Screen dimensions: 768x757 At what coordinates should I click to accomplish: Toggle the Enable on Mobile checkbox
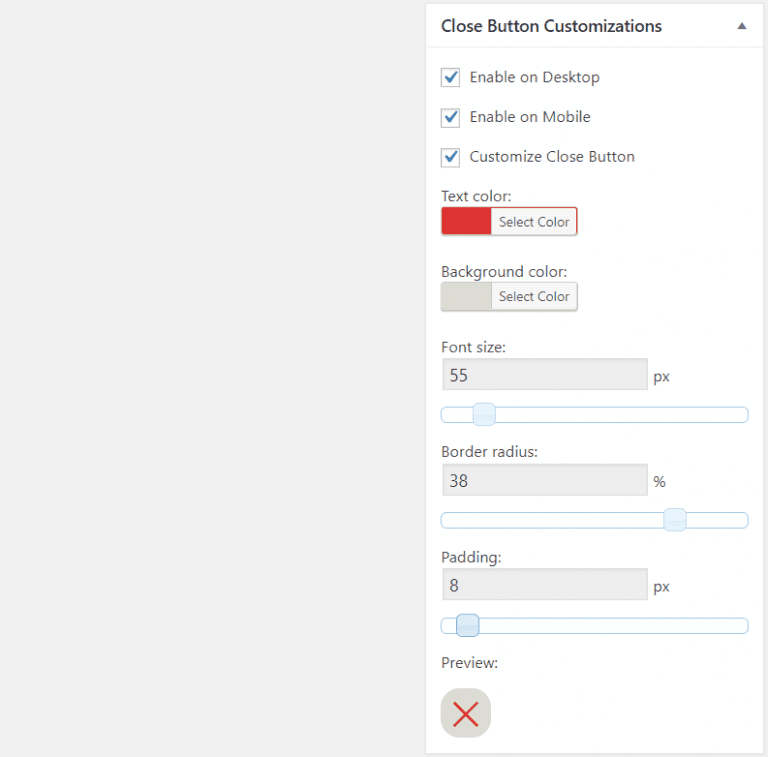point(451,117)
